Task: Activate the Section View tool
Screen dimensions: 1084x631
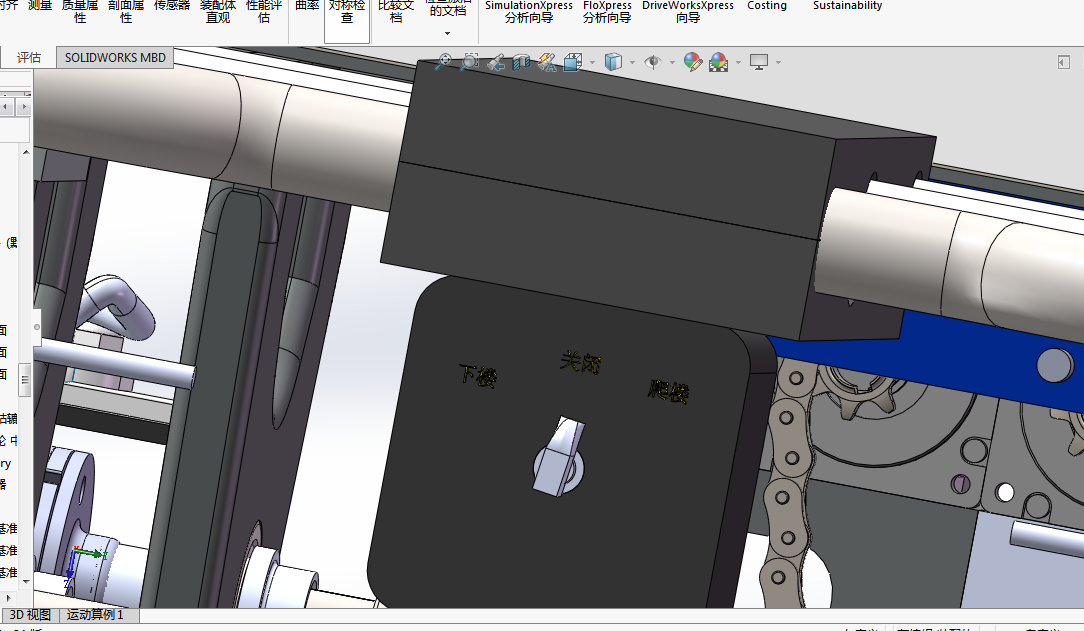Action: (520, 62)
